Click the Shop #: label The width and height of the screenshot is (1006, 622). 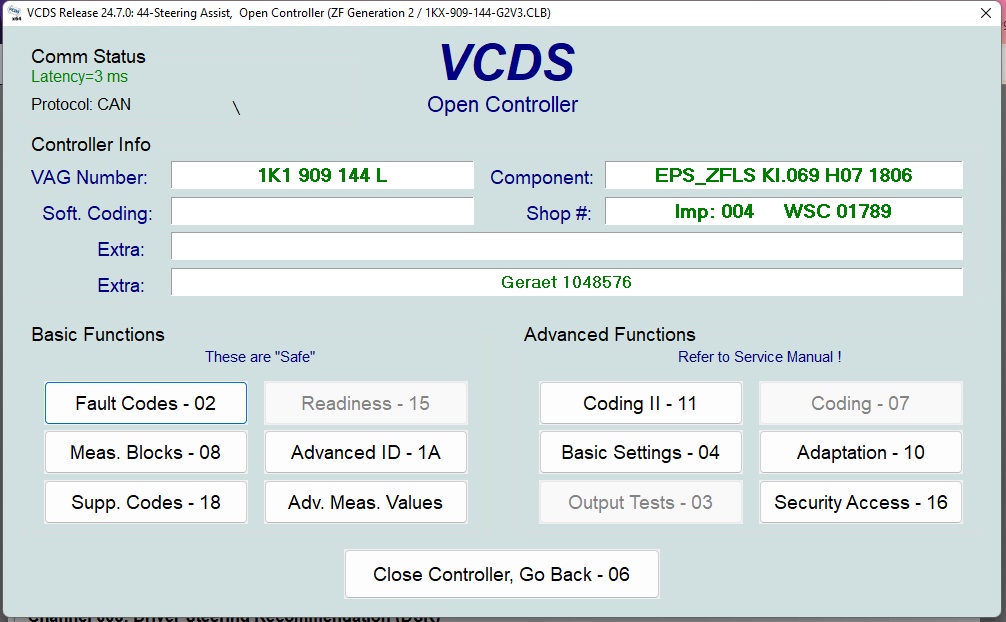pos(559,213)
